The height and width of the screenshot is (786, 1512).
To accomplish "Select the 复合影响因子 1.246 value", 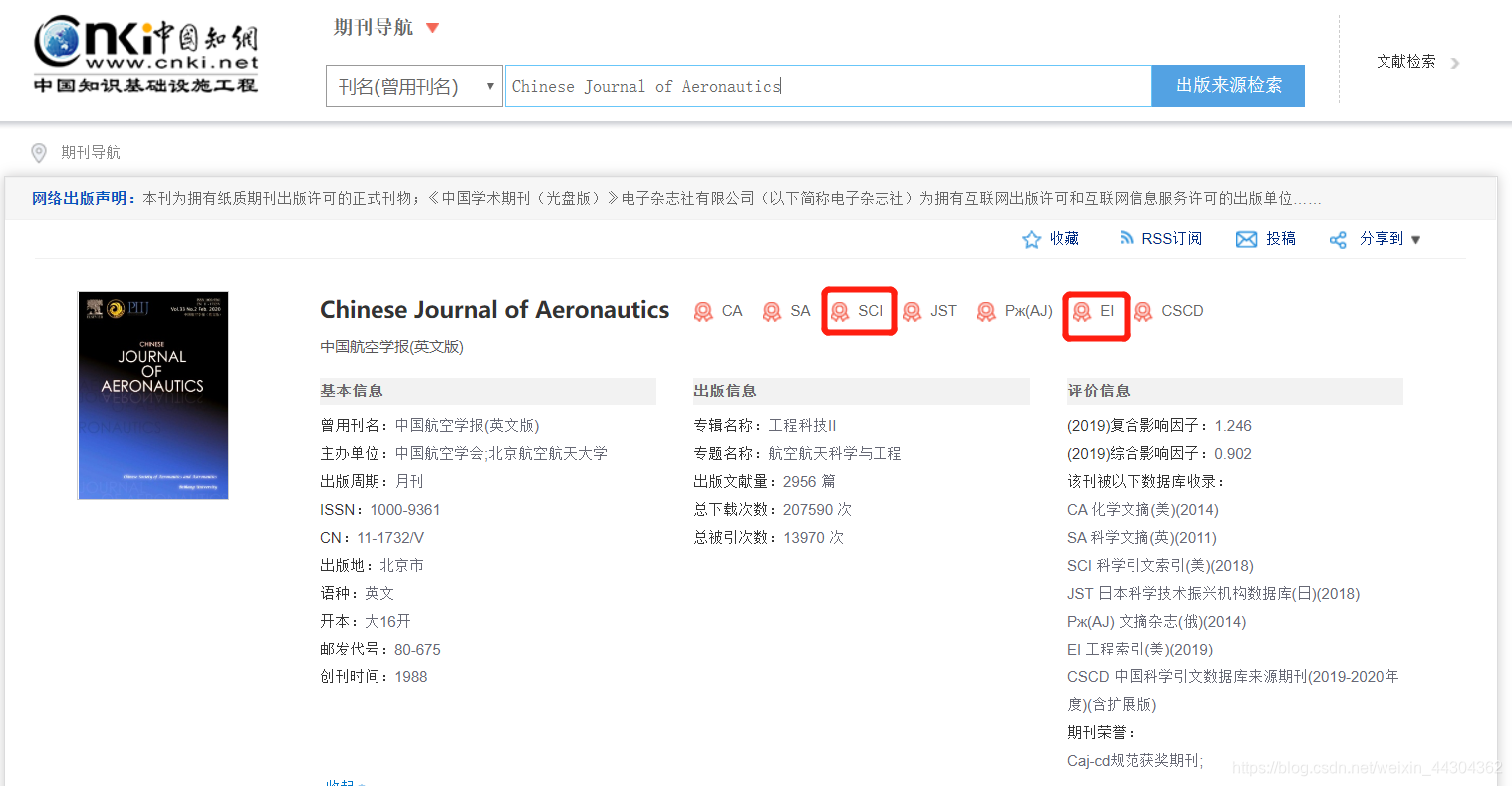I will [1233, 426].
